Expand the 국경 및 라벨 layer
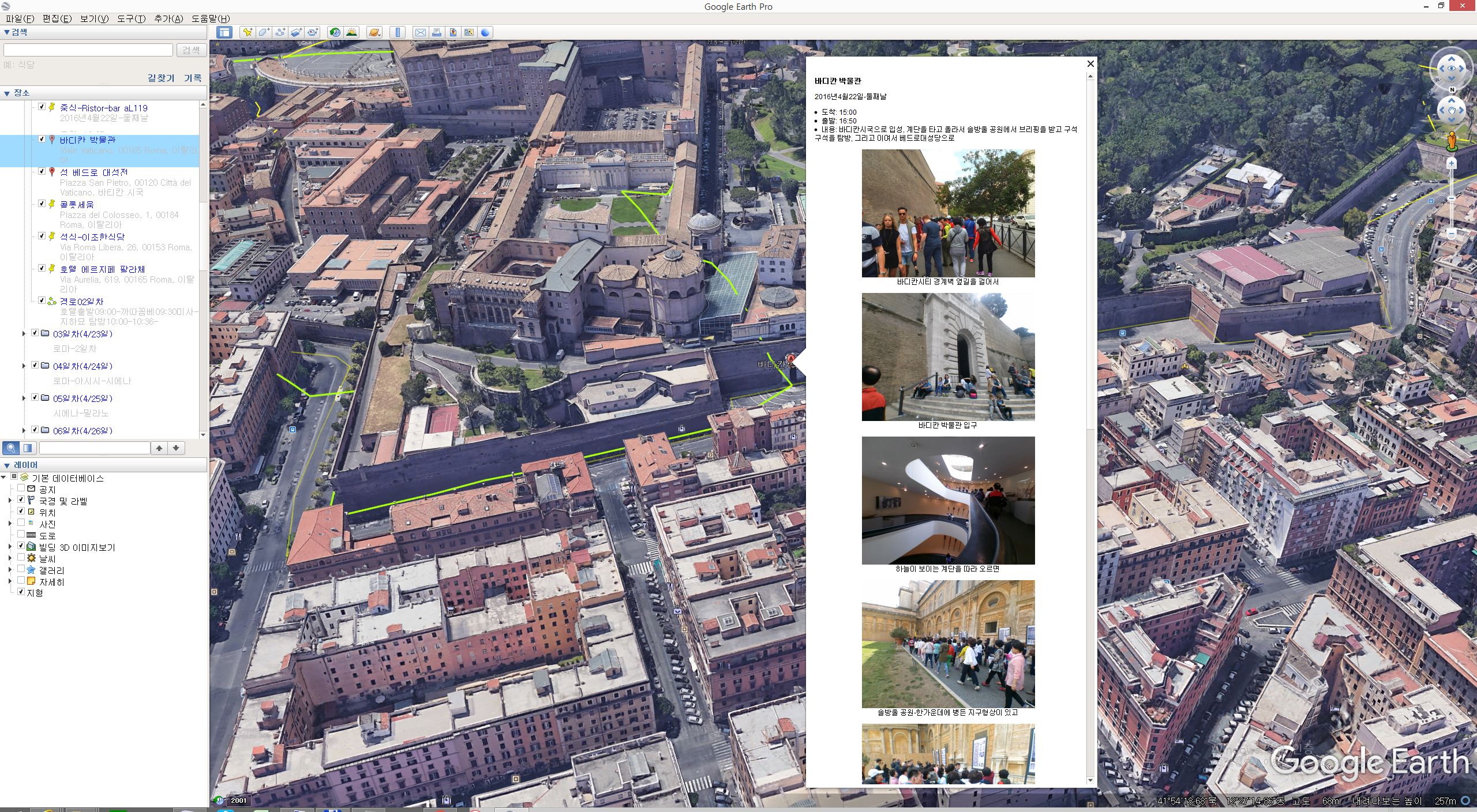 [x=10, y=501]
